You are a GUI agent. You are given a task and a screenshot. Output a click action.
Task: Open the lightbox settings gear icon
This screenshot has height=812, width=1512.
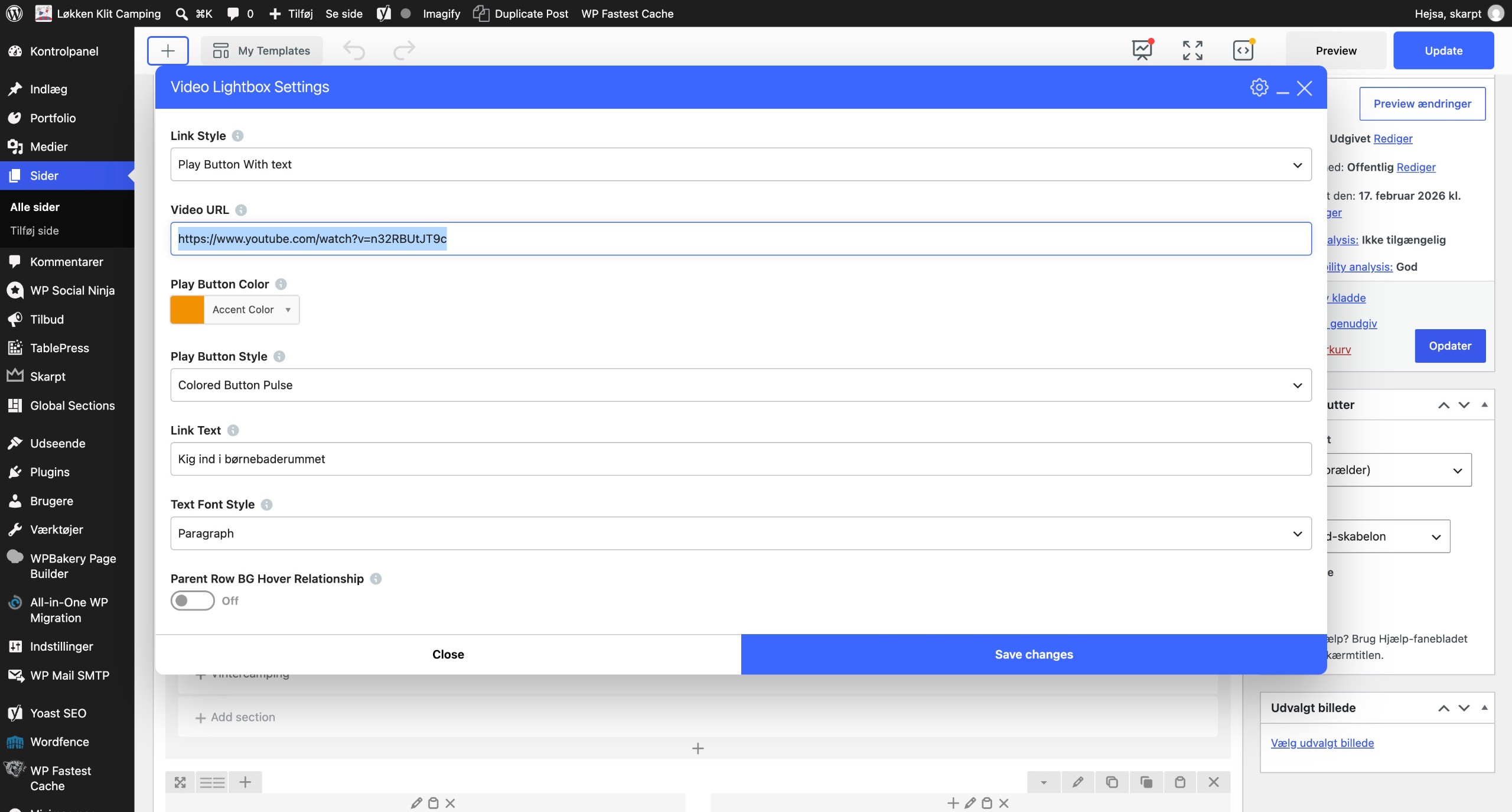(1259, 87)
